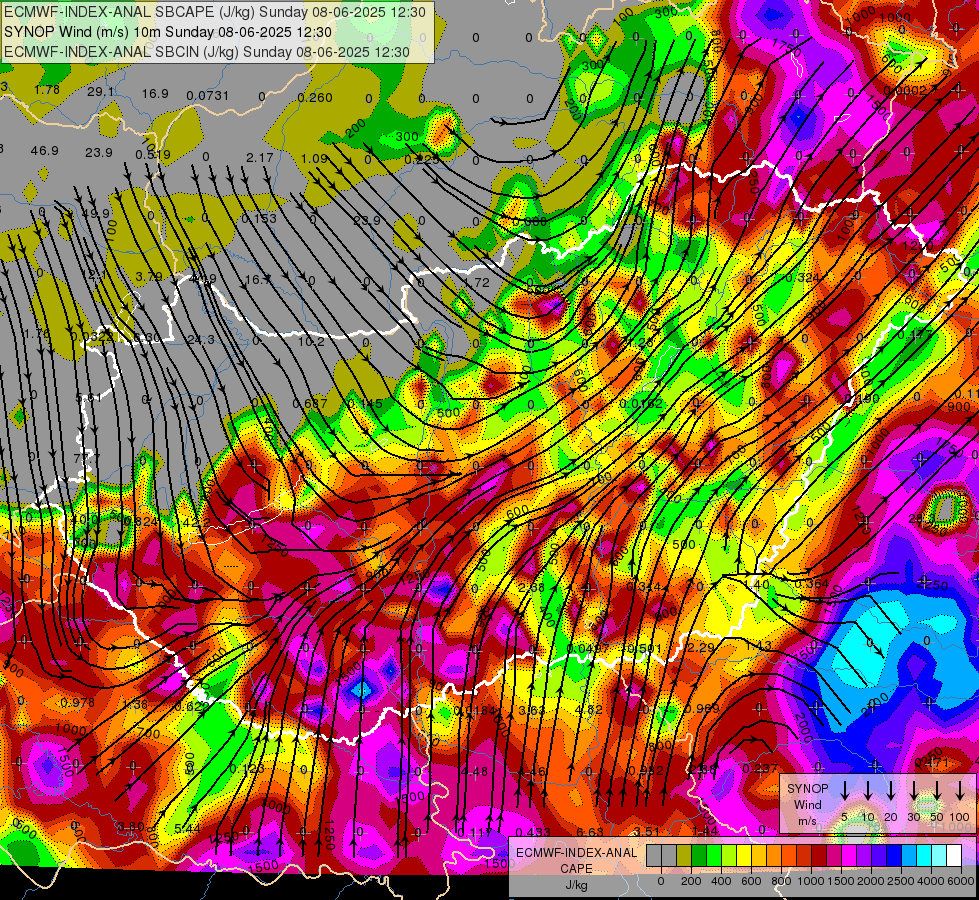
Task: Click the 4.82 value on the map
Action: pyautogui.click(x=588, y=710)
